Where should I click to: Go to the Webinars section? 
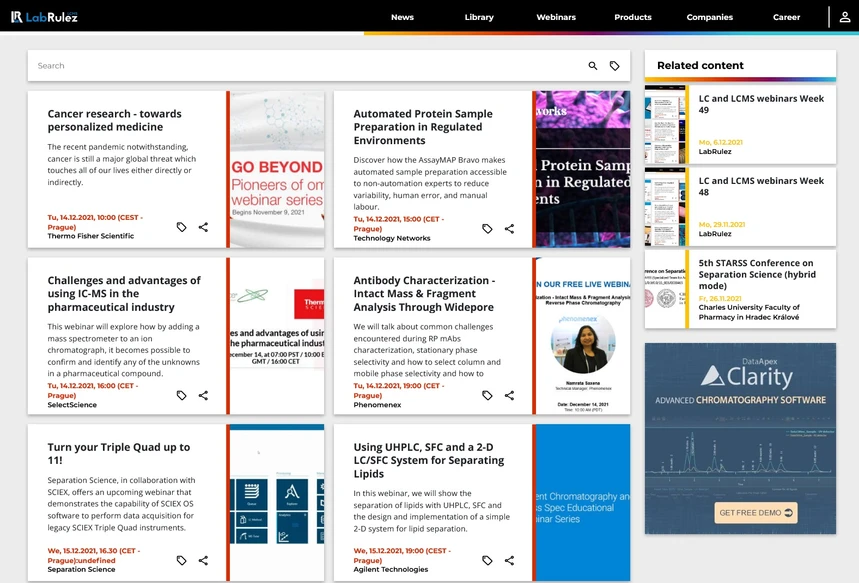tap(556, 17)
